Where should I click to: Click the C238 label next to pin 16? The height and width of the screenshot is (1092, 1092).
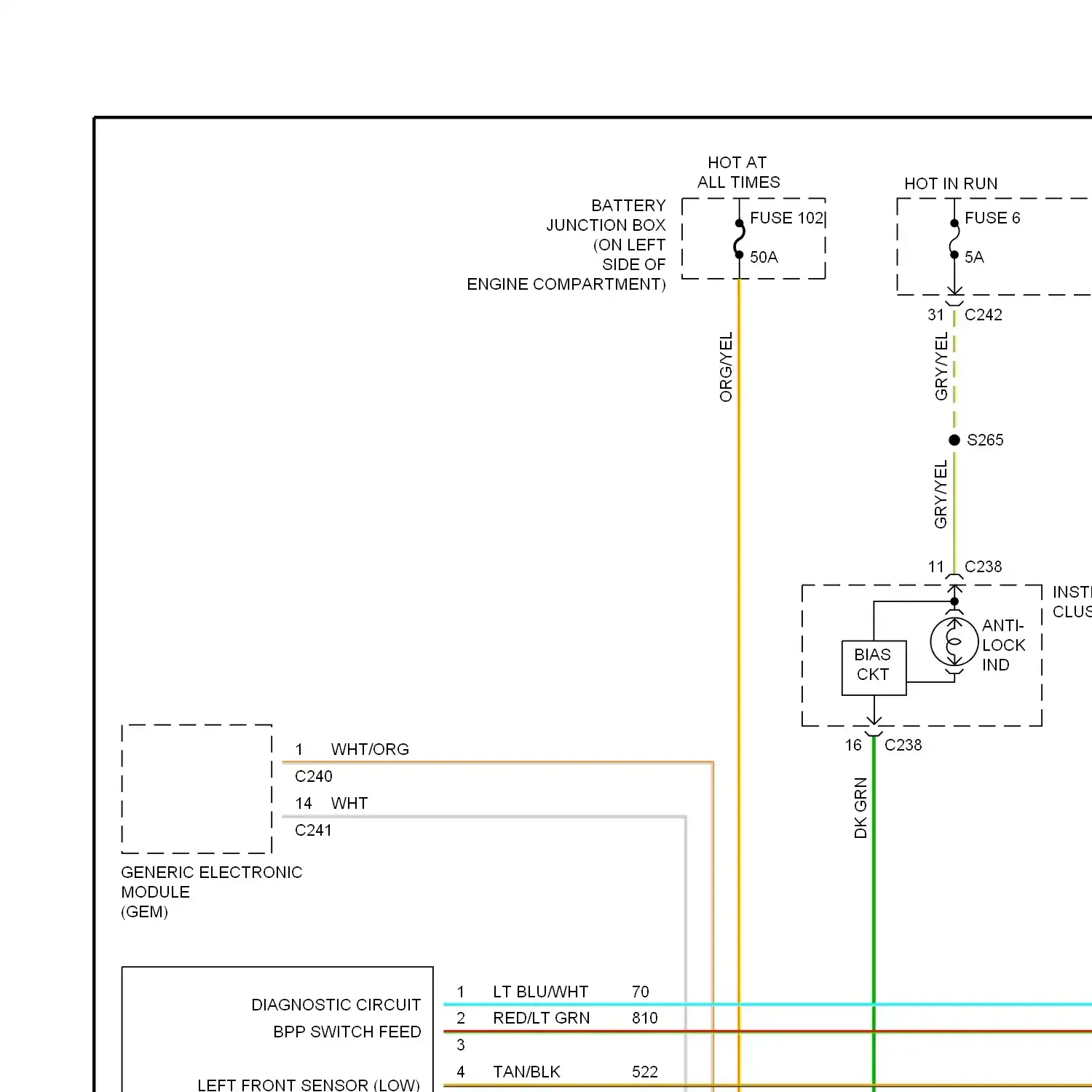(x=903, y=745)
